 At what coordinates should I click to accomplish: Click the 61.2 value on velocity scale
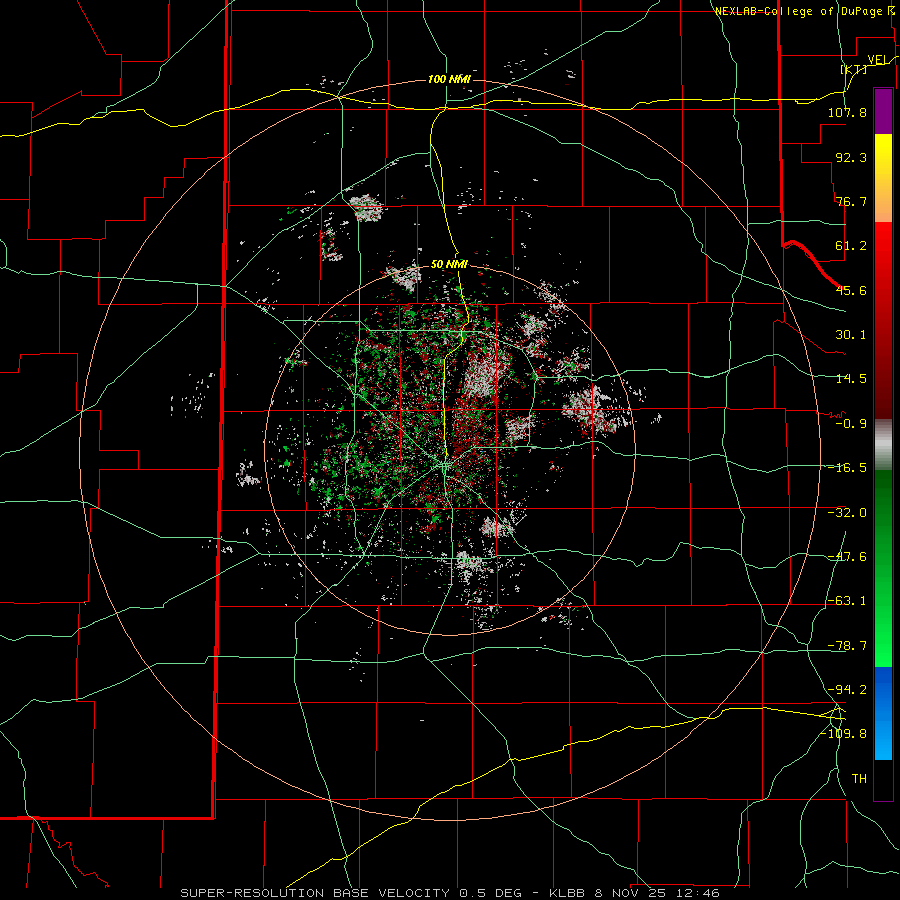point(851,246)
